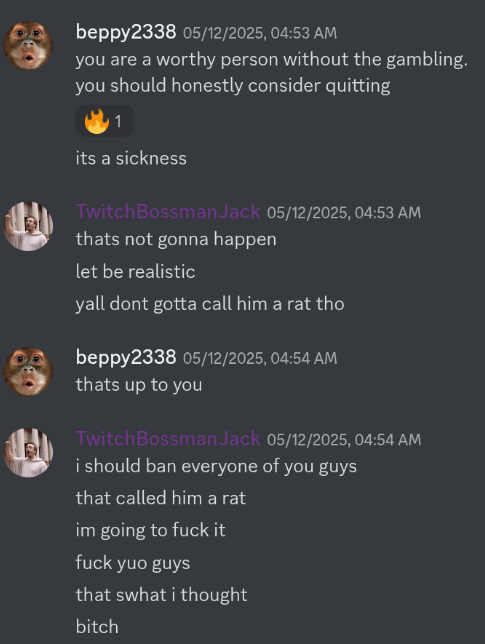Open beppy2338's monkey avatar at top
485x644 pixels.
(28, 46)
